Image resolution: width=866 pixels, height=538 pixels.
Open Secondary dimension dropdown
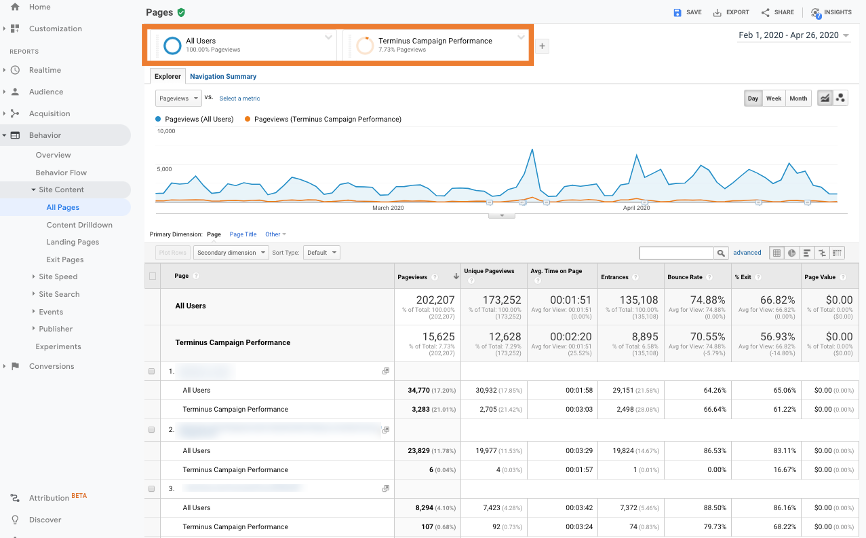[230, 252]
